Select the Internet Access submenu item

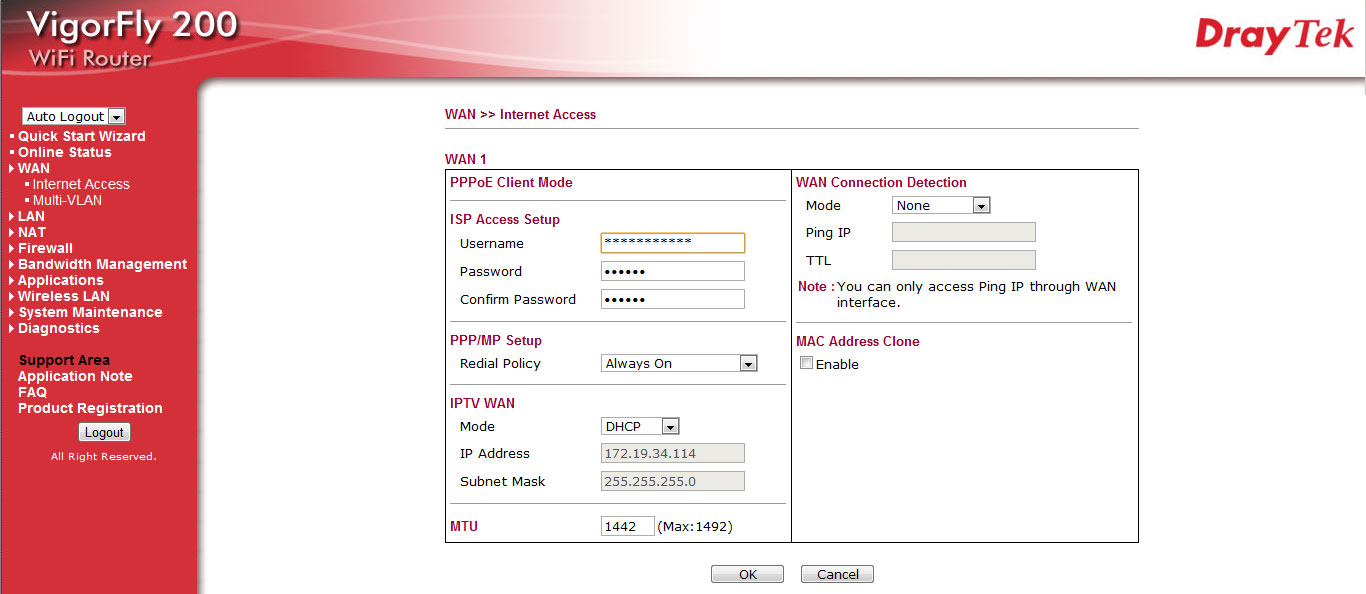(x=80, y=184)
